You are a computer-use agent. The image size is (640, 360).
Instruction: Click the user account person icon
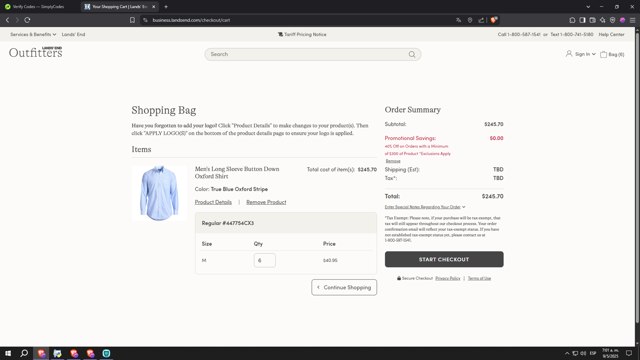(569, 54)
